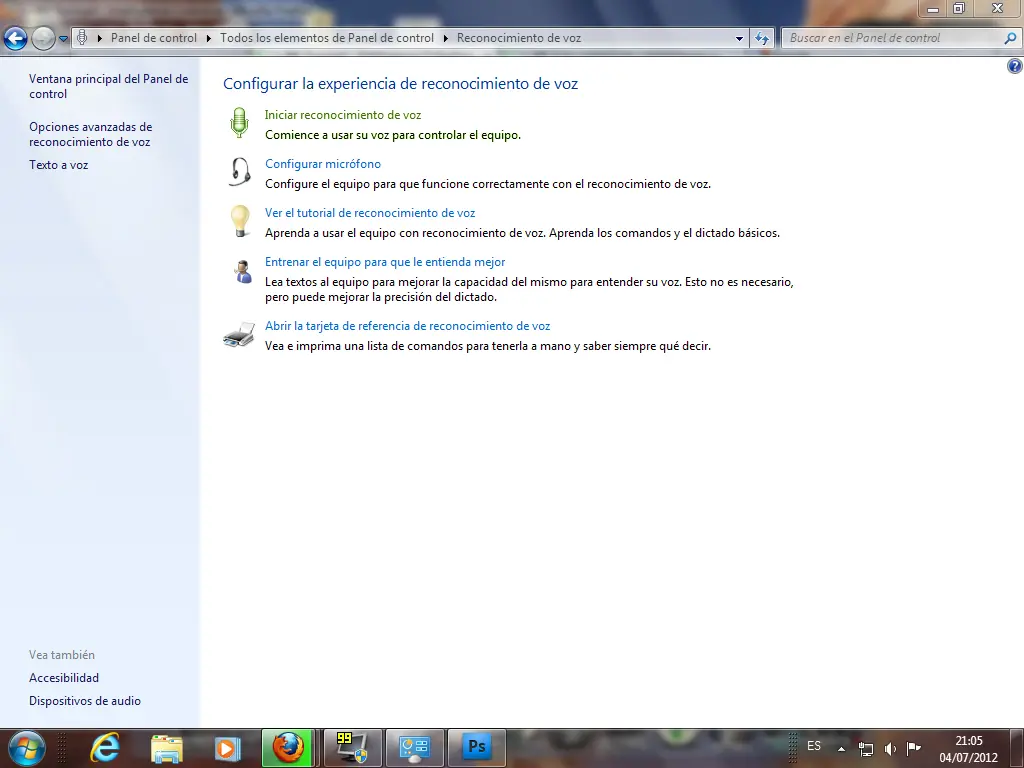Image resolution: width=1024 pixels, height=768 pixels.
Task: Click the volume speaker tray icon
Action: point(889,749)
